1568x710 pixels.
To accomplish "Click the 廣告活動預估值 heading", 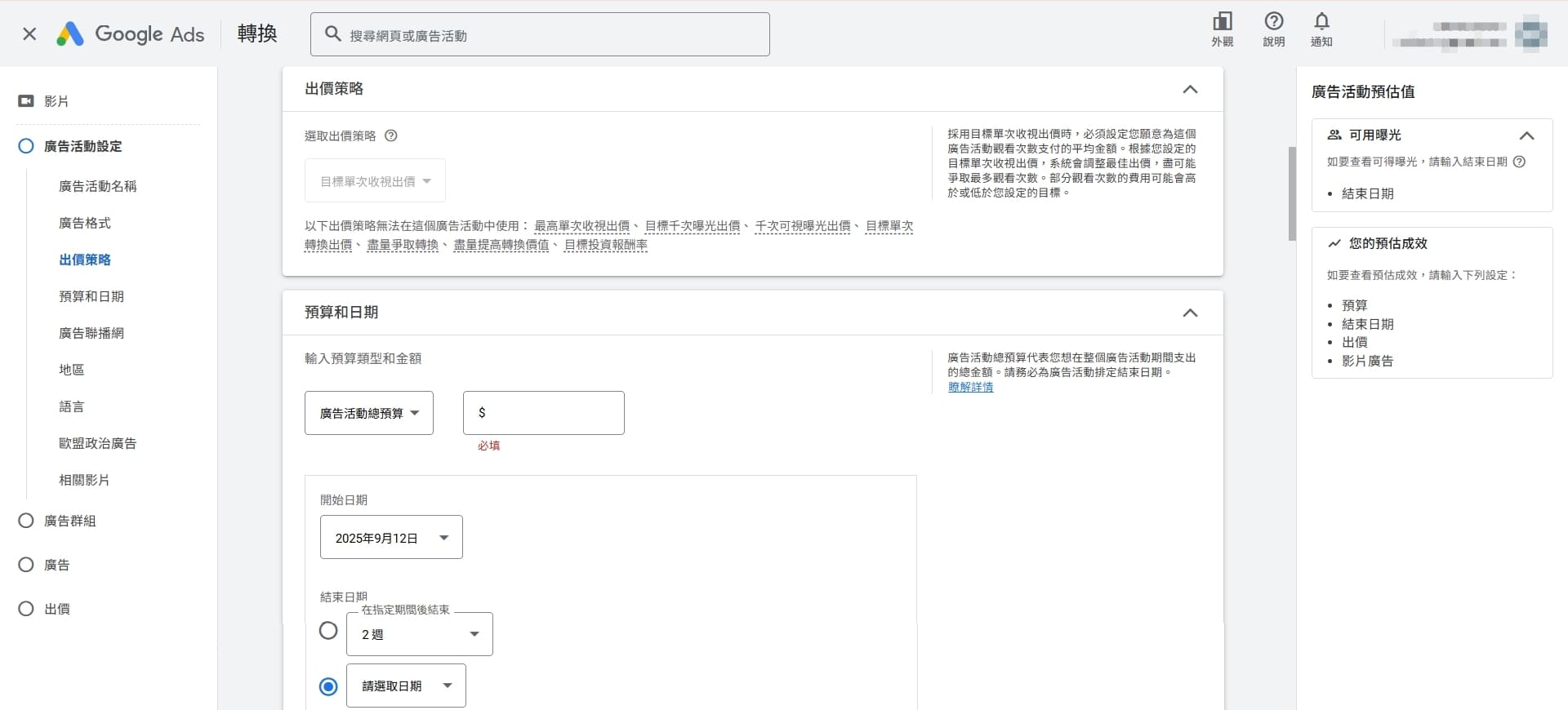I will click(x=1363, y=92).
